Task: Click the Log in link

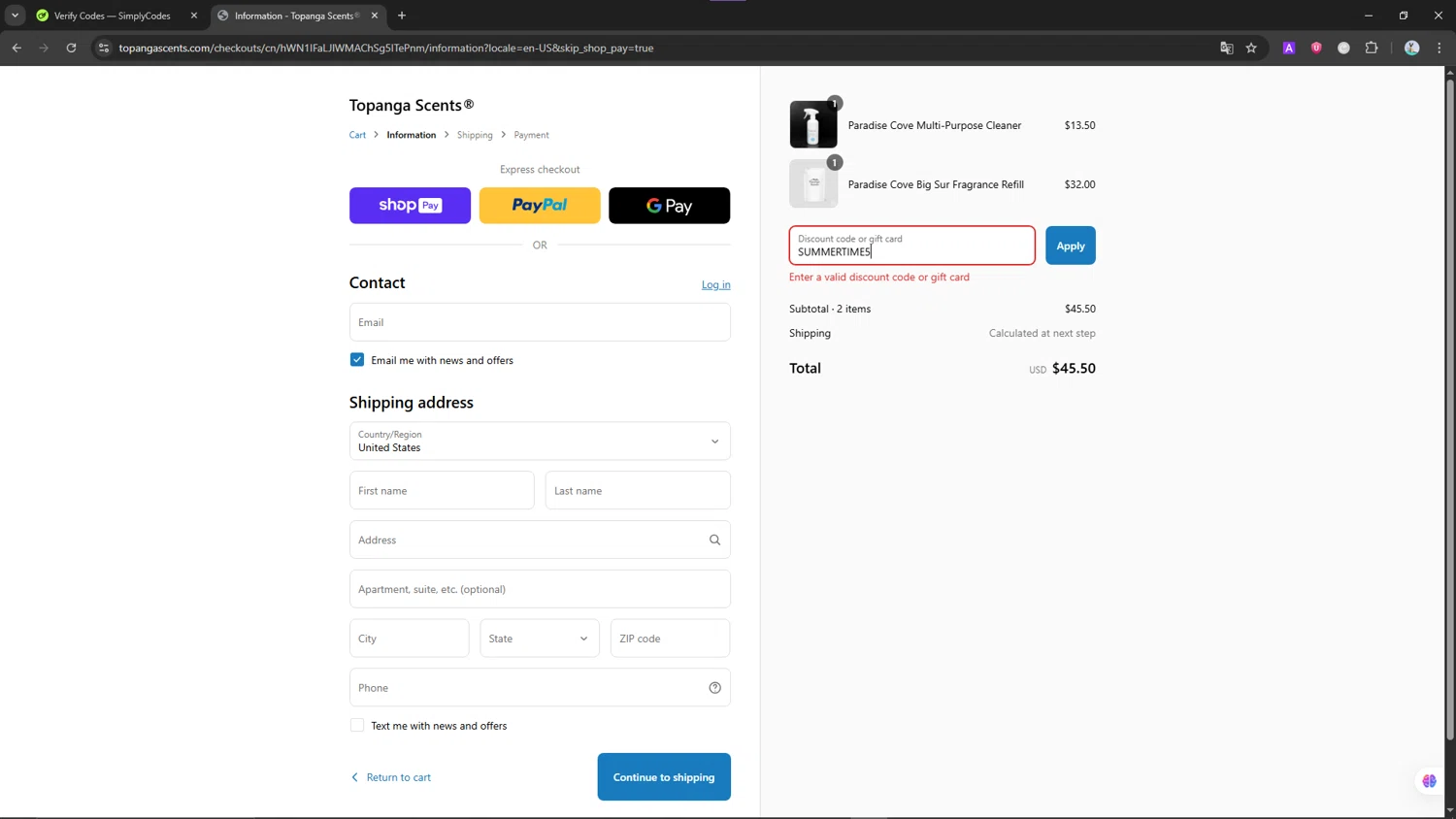Action: tap(716, 284)
